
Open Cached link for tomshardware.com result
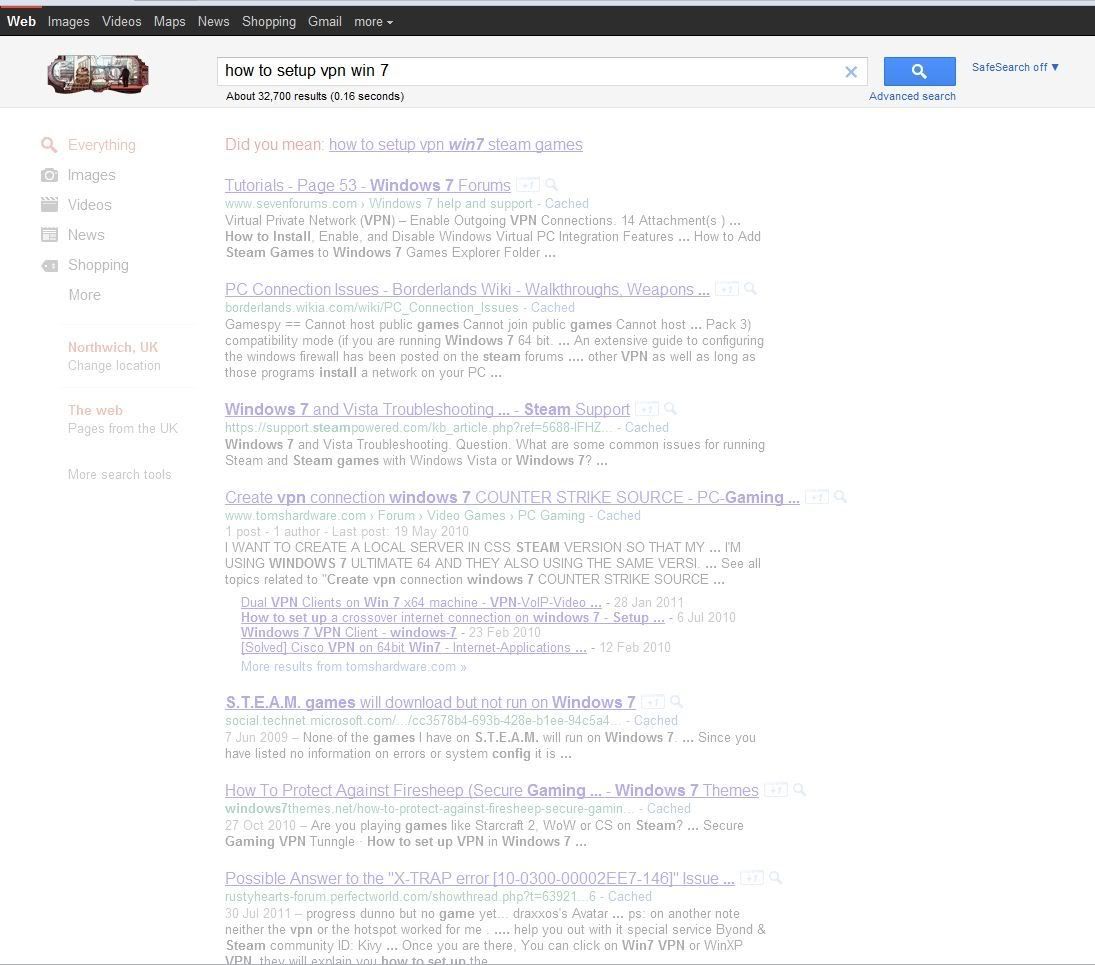click(619, 515)
